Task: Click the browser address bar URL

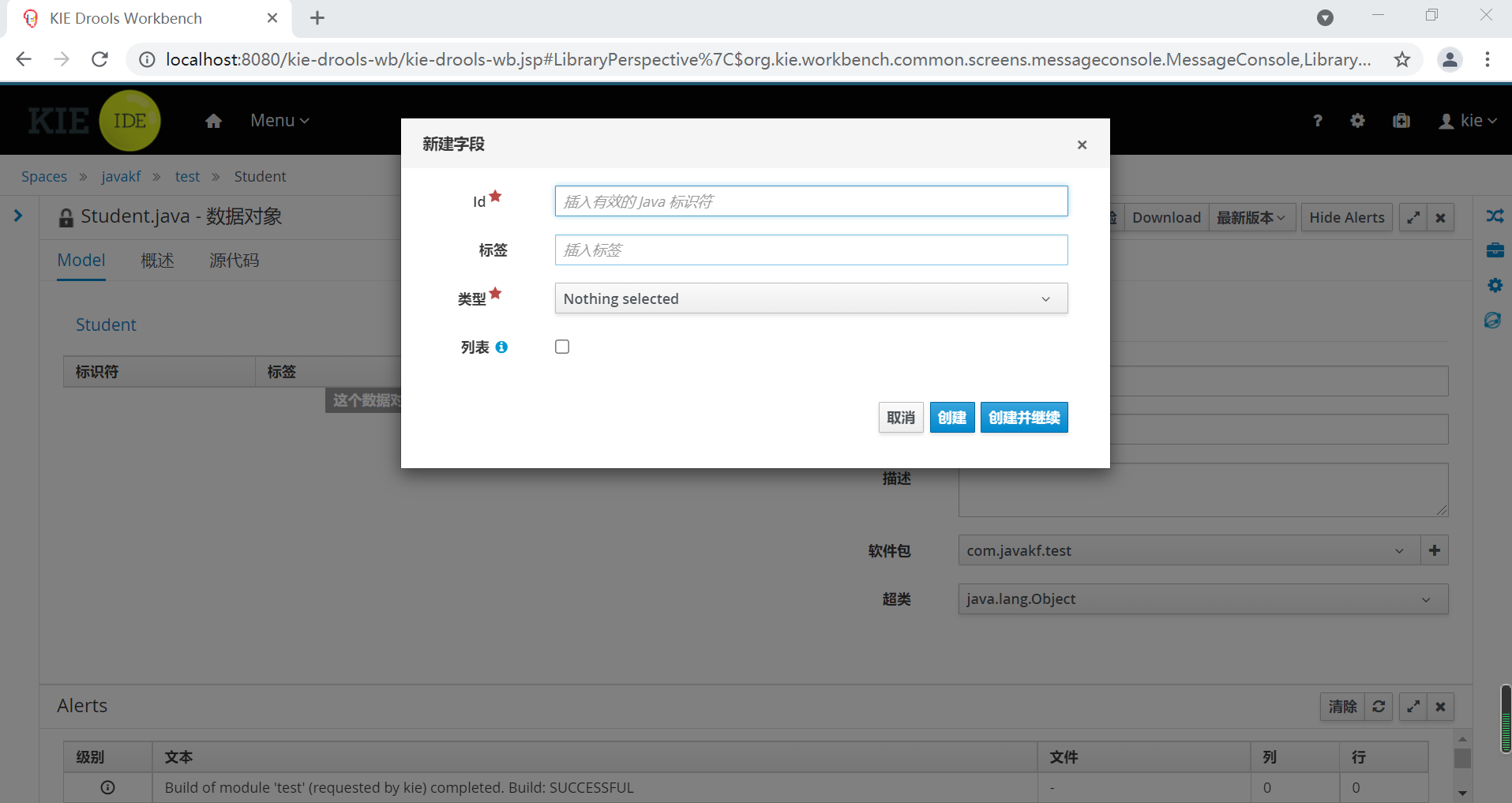Action: (x=767, y=59)
